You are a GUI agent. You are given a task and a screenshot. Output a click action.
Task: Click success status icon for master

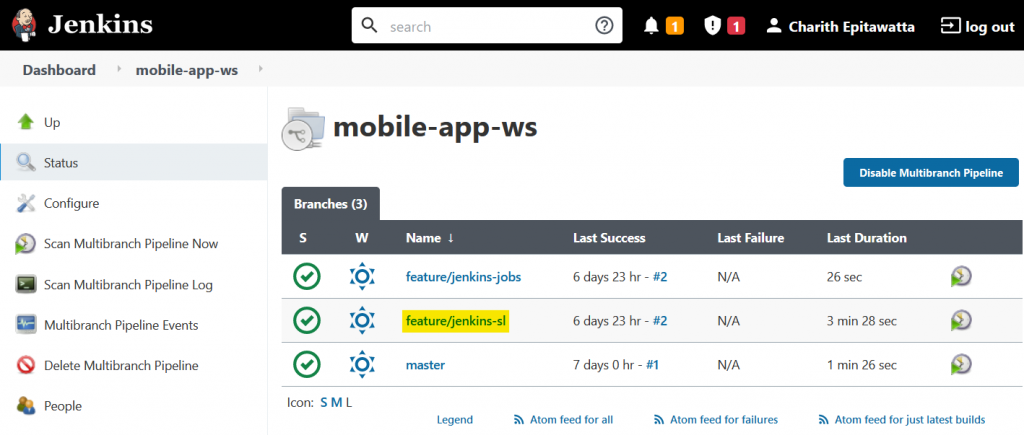(307, 364)
